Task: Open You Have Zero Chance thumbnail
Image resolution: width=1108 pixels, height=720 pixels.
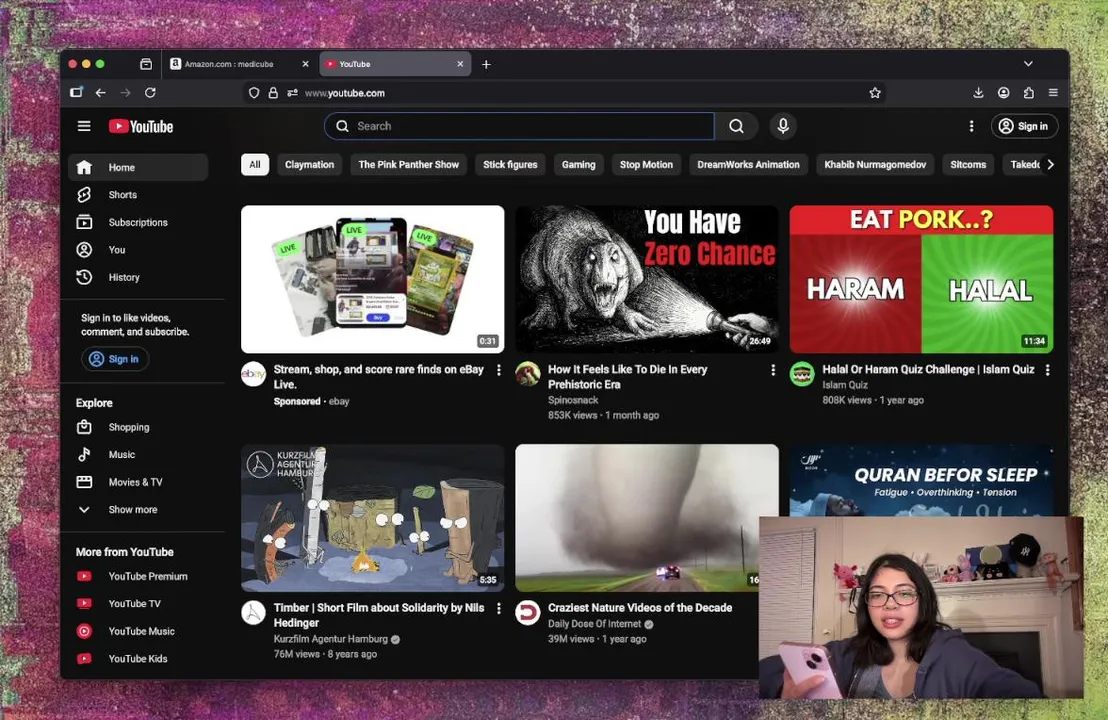Action: 647,279
